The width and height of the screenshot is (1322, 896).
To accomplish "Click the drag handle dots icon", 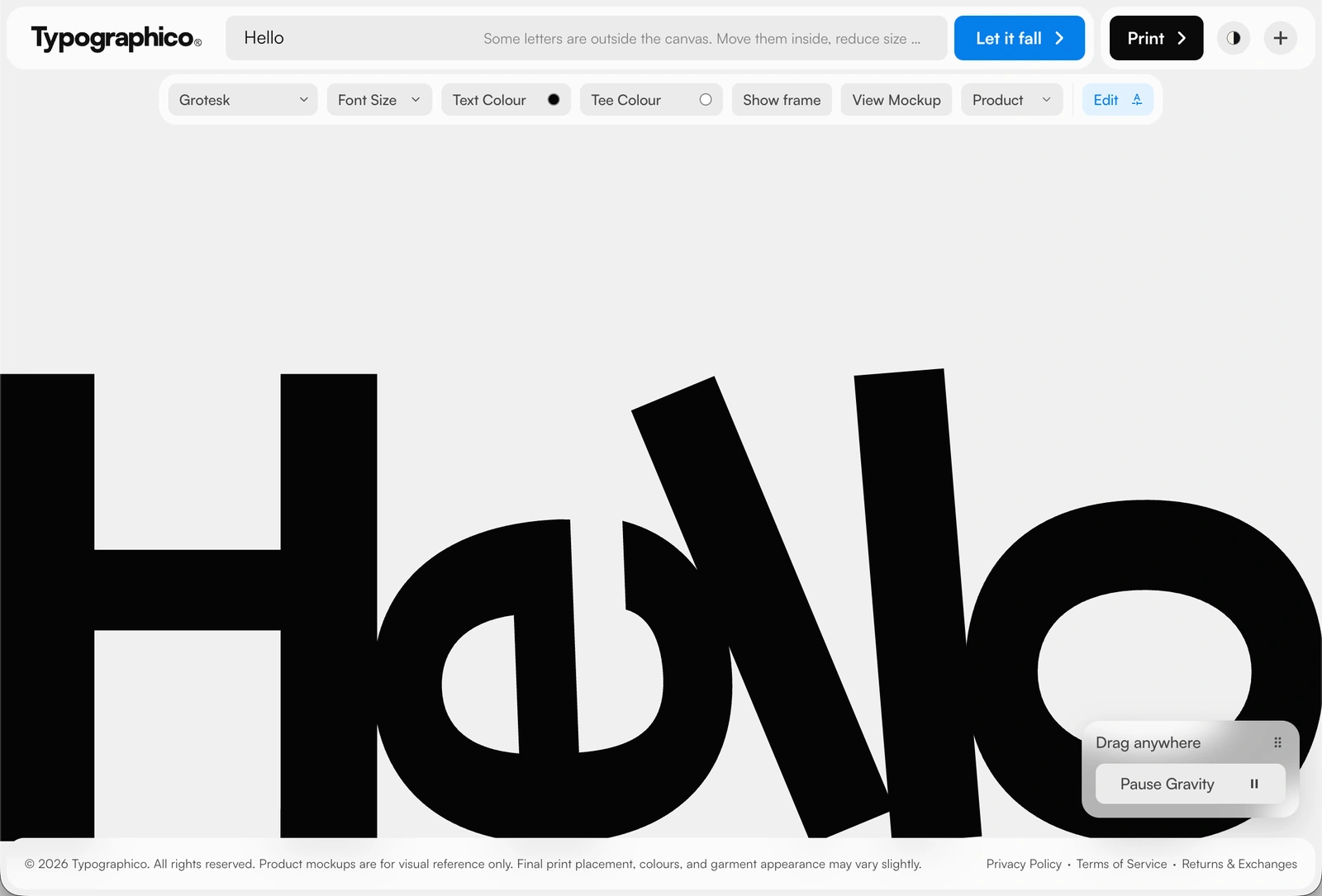I will pos(1277,742).
